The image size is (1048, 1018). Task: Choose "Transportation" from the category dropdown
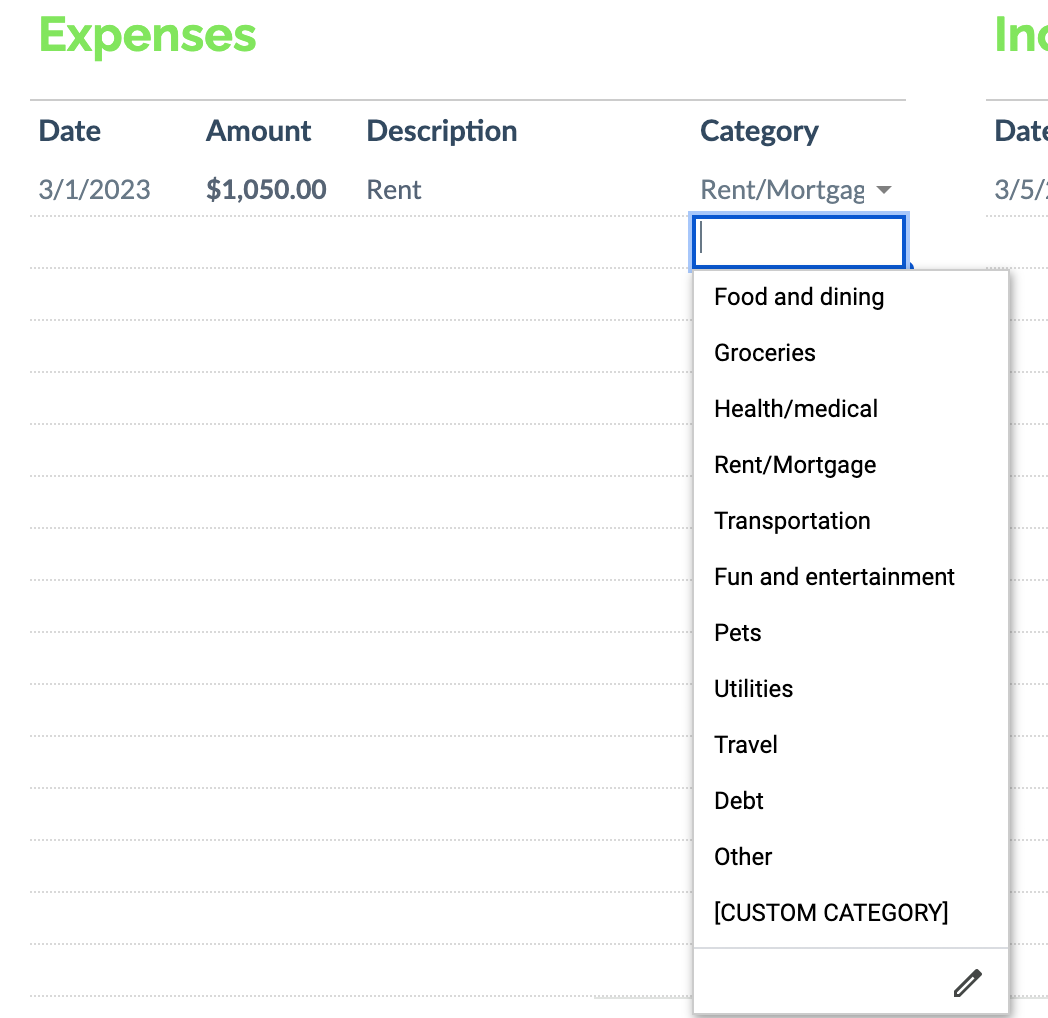[792, 520]
